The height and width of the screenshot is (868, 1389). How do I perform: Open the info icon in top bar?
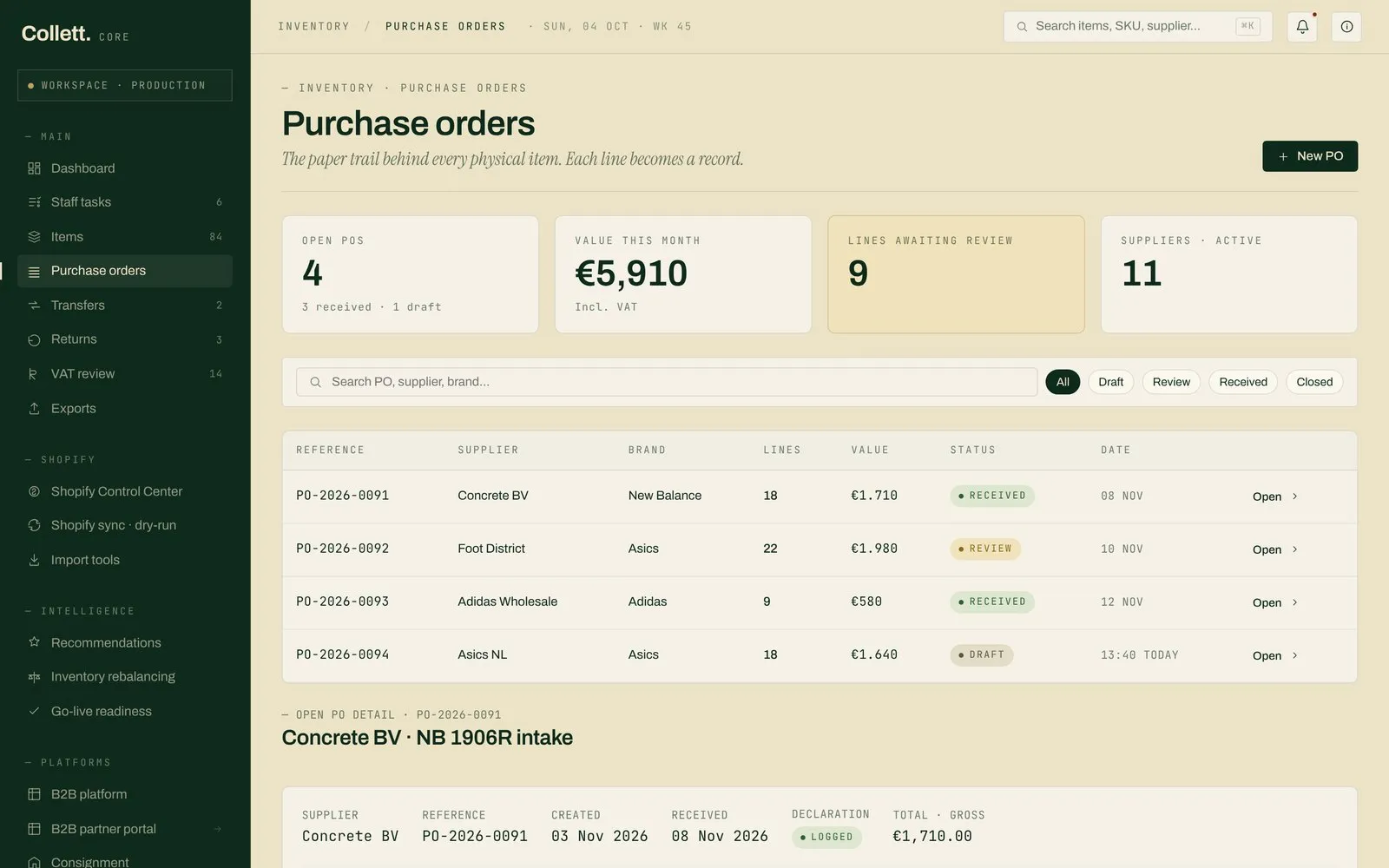pos(1346,27)
